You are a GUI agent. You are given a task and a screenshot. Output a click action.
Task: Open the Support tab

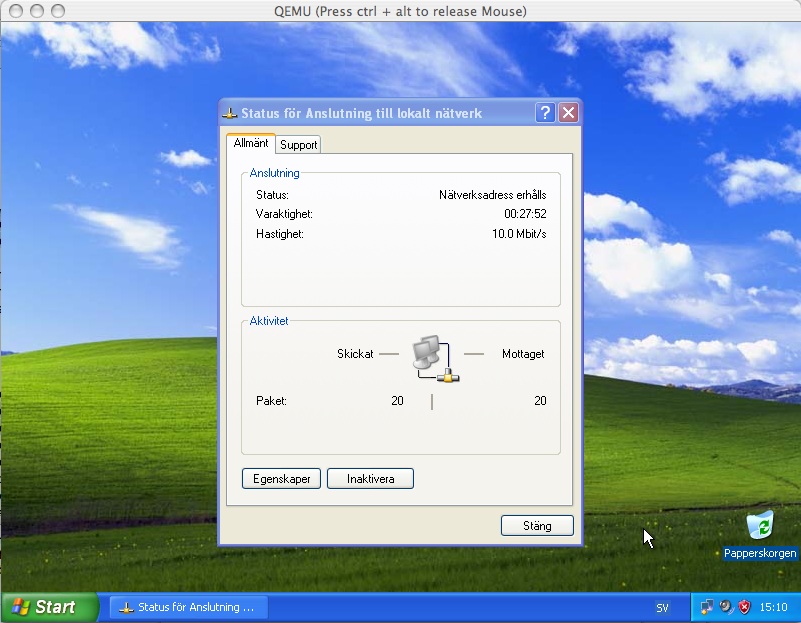click(x=298, y=145)
